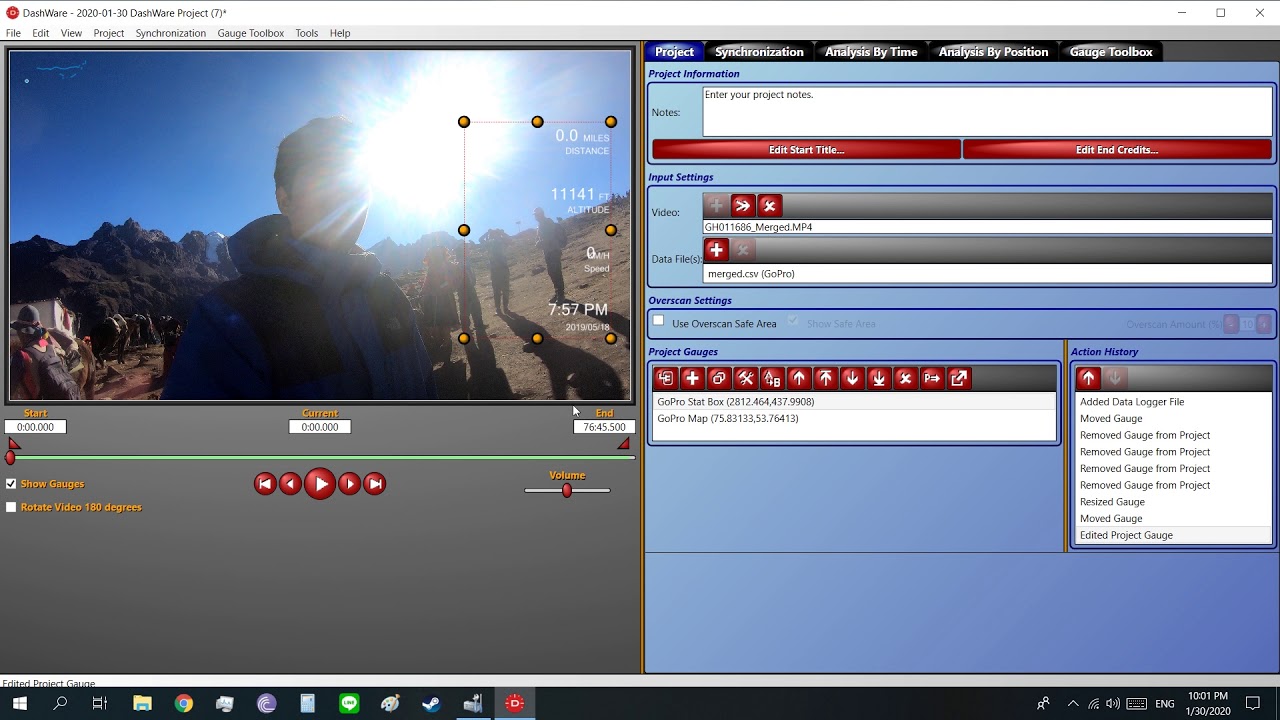
Task: Step back one frame
Action: coord(290,484)
